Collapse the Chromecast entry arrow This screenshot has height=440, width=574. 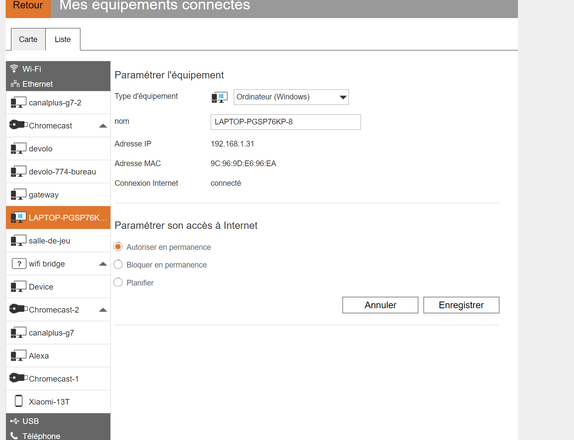coord(103,126)
